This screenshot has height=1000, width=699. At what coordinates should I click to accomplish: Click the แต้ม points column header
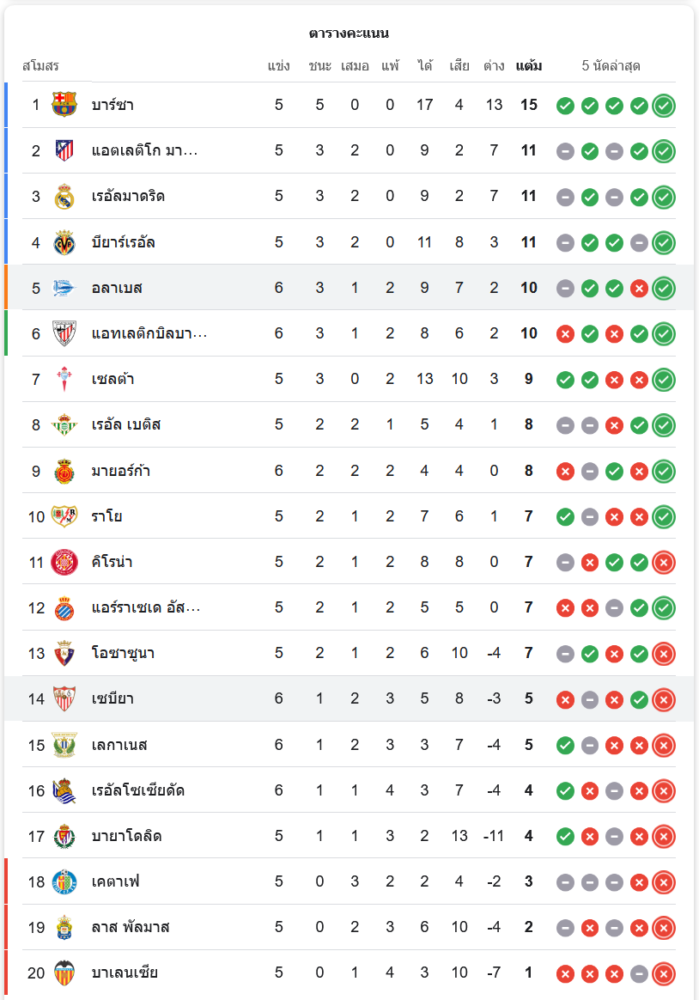click(529, 66)
